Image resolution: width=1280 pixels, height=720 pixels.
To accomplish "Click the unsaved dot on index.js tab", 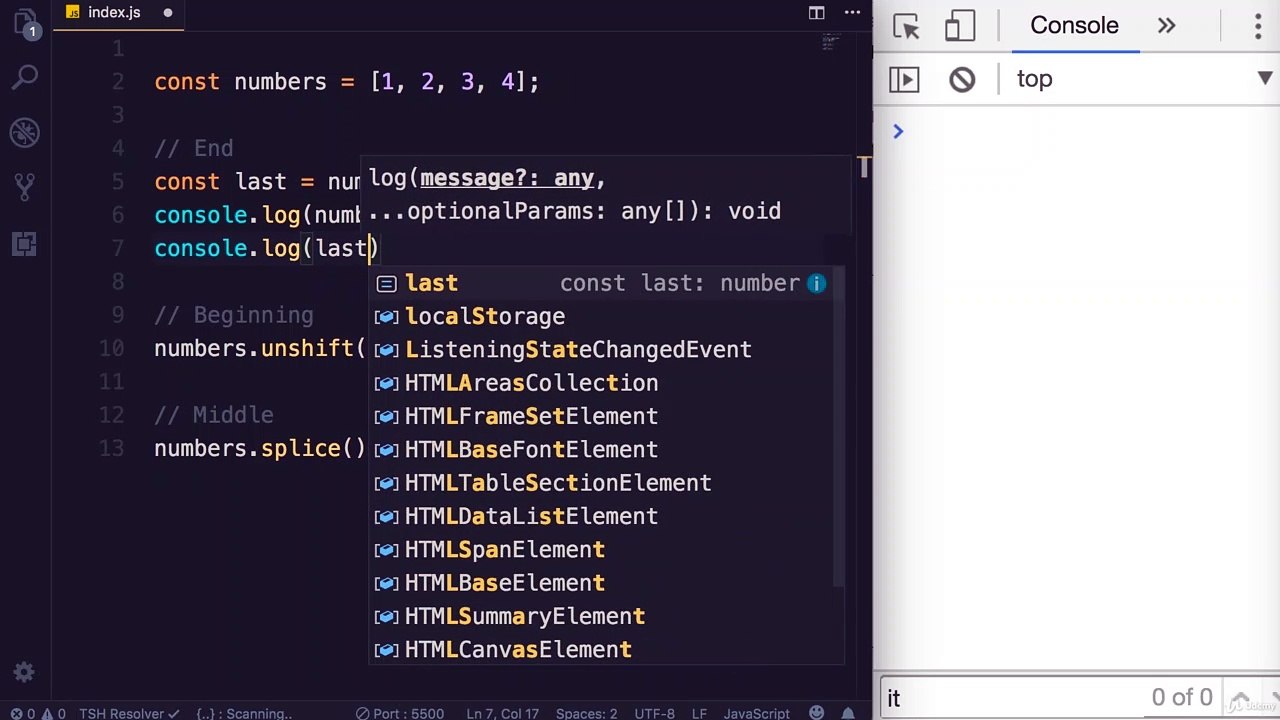I will (168, 13).
